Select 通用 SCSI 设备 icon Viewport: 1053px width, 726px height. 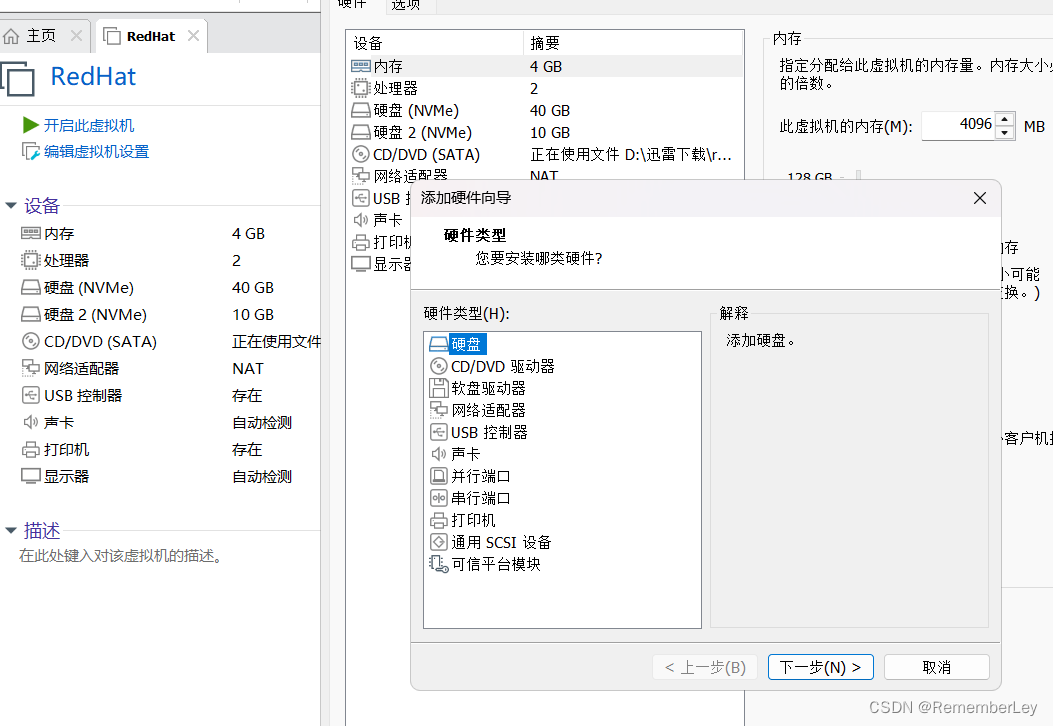point(439,542)
